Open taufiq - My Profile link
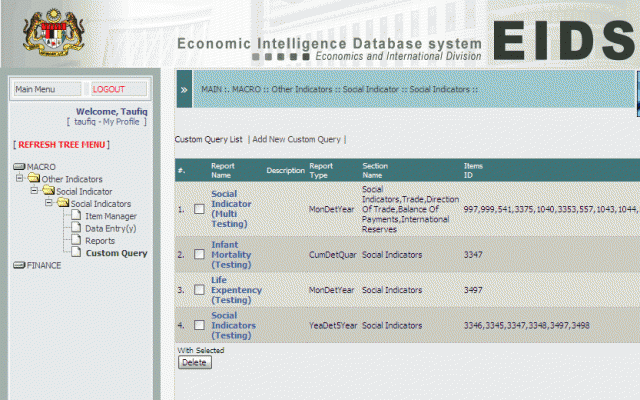This screenshot has width=640, height=400. point(107,122)
